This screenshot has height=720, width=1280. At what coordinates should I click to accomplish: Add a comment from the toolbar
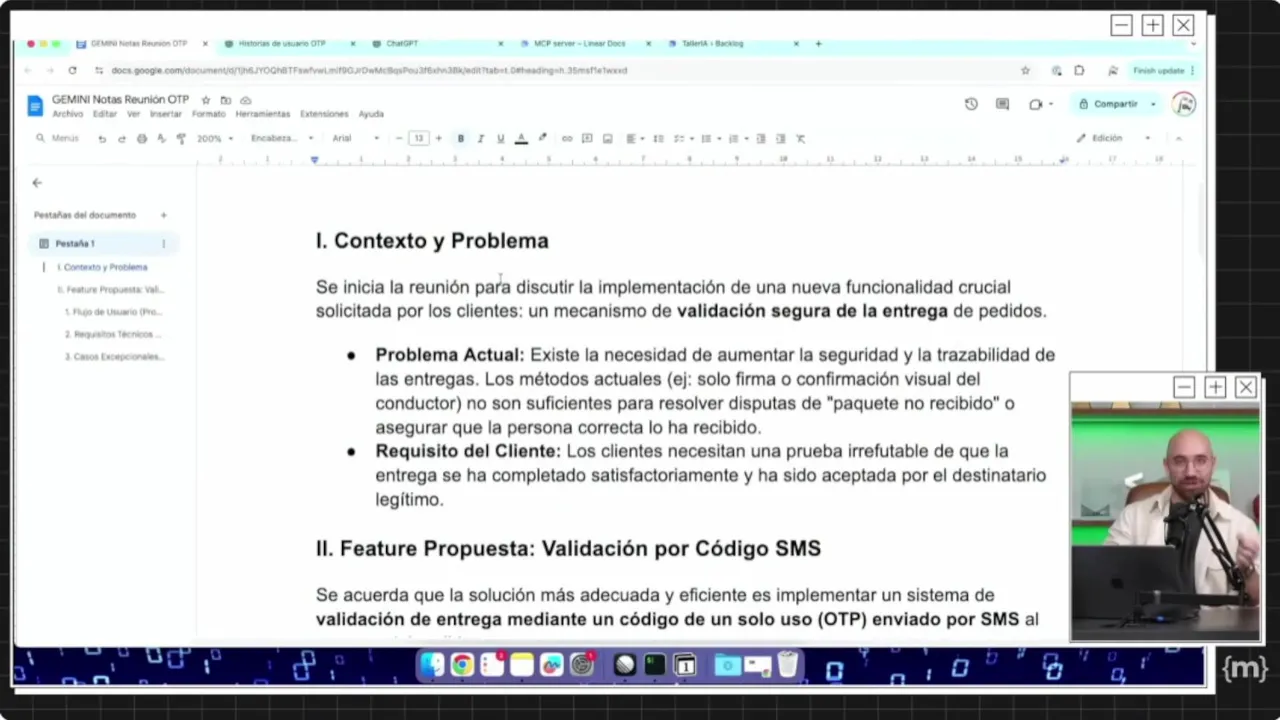coord(587,139)
